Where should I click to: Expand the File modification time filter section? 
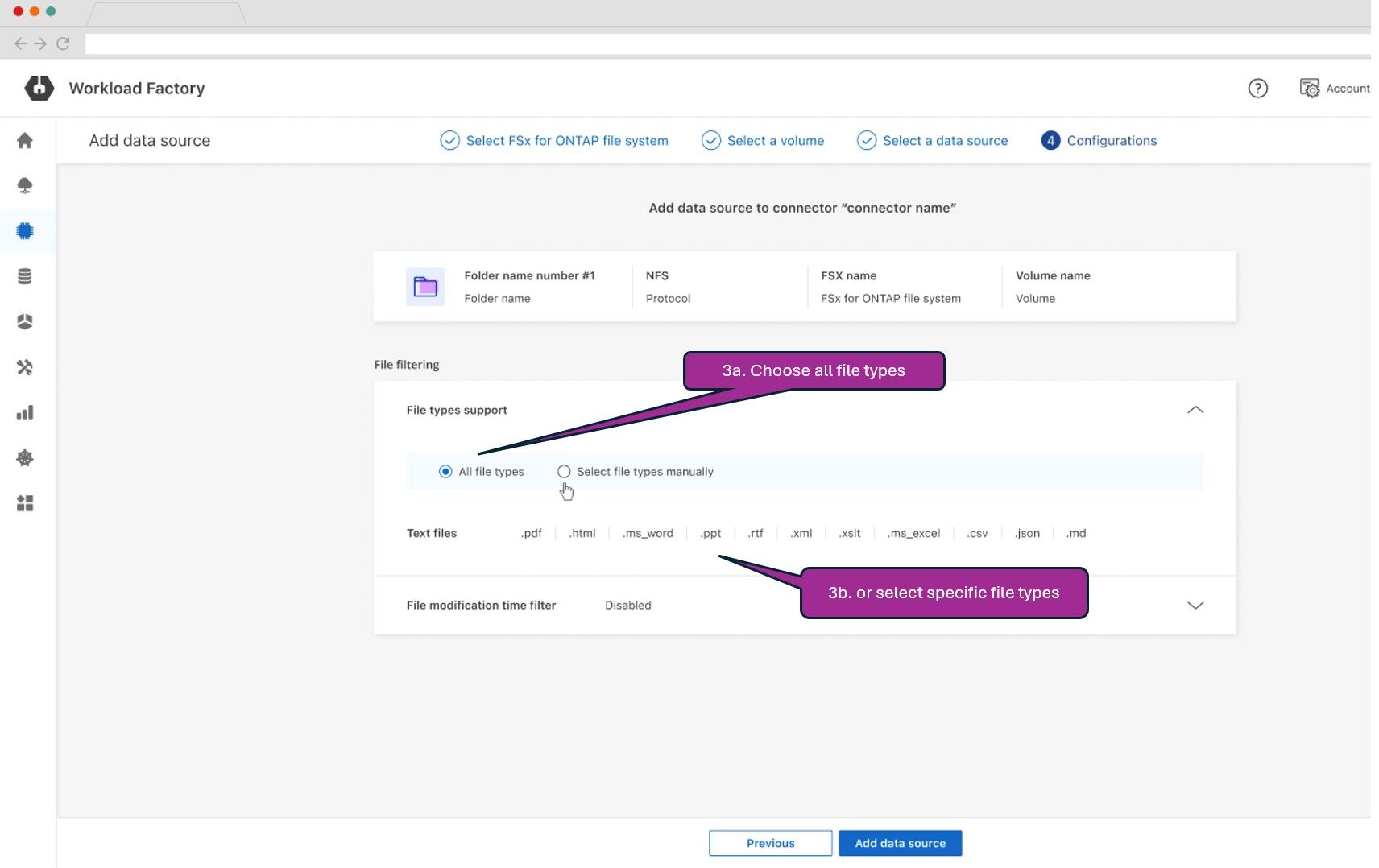click(x=1195, y=605)
